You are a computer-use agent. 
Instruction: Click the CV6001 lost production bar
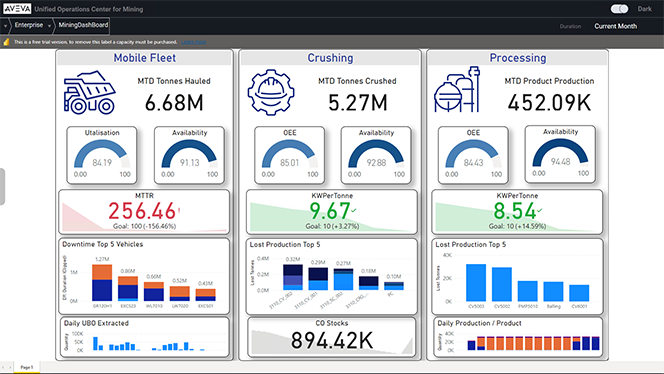click(x=579, y=293)
